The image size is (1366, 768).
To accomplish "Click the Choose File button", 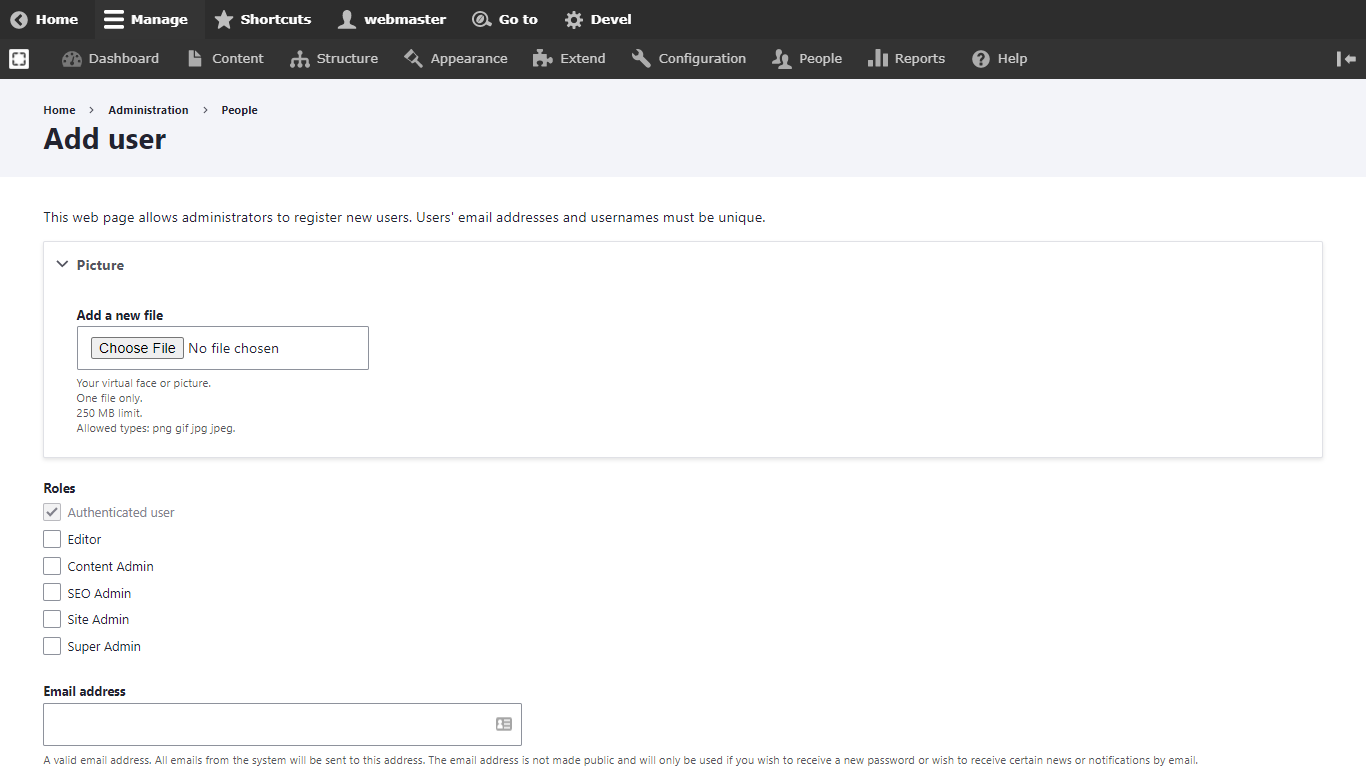I will point(137,348).
